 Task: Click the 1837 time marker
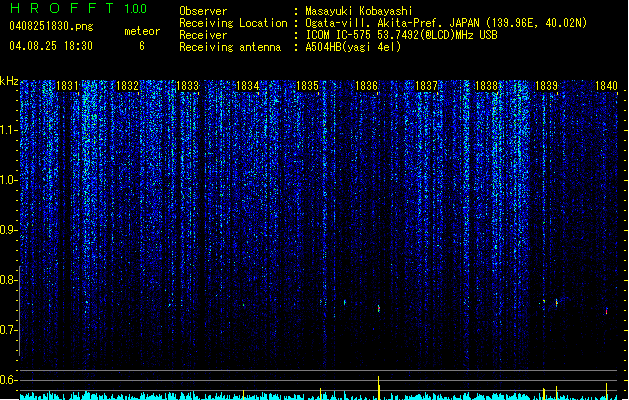click(426, 86)
